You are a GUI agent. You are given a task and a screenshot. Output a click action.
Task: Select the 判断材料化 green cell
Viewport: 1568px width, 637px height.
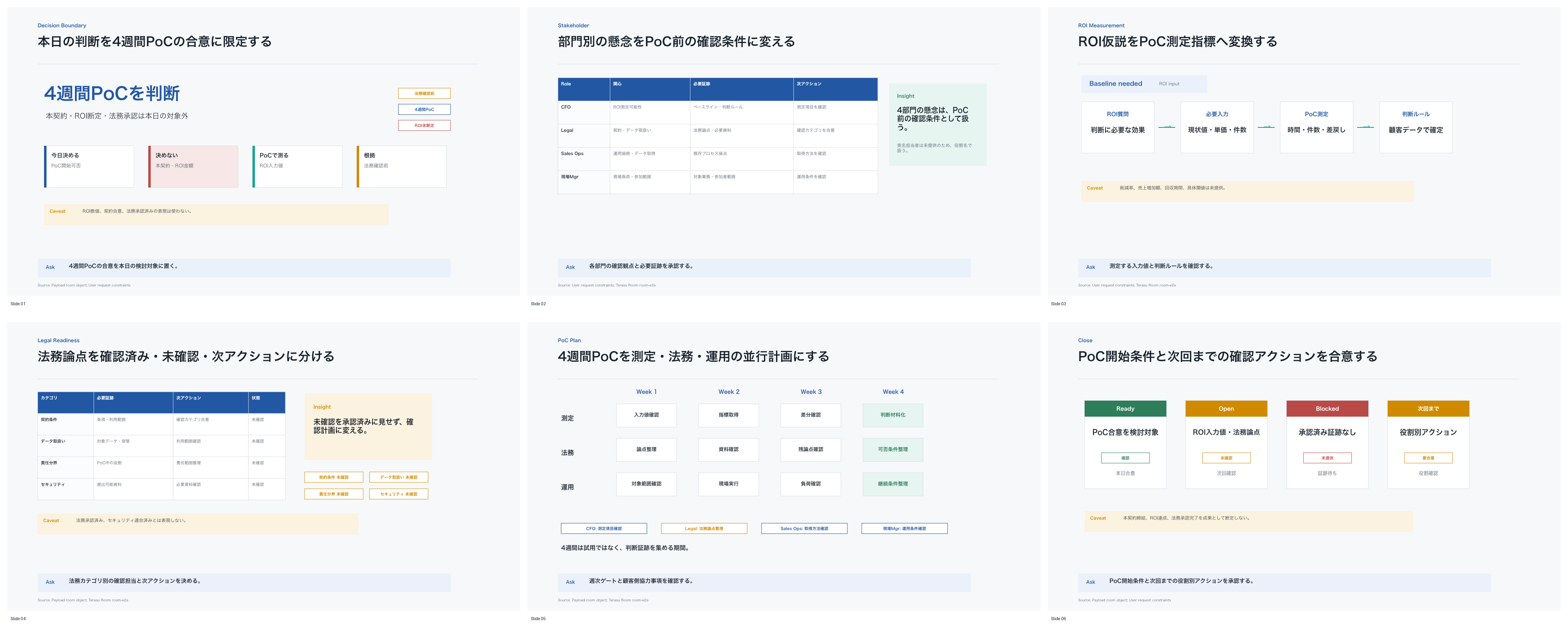tap(892, 415)
